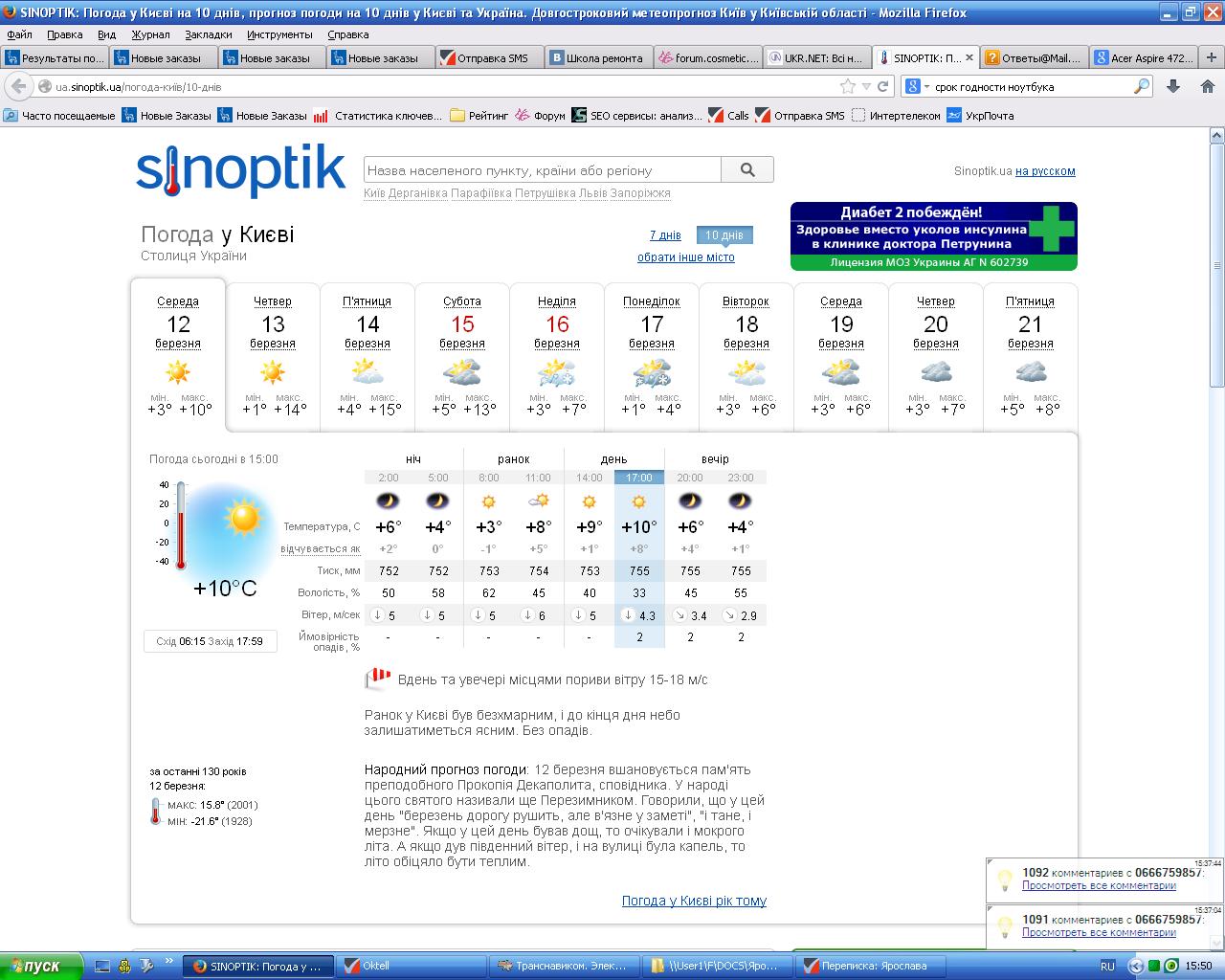1225x980 pixels.
Task: Open the Закладки menu
Action: click(209, 34)
